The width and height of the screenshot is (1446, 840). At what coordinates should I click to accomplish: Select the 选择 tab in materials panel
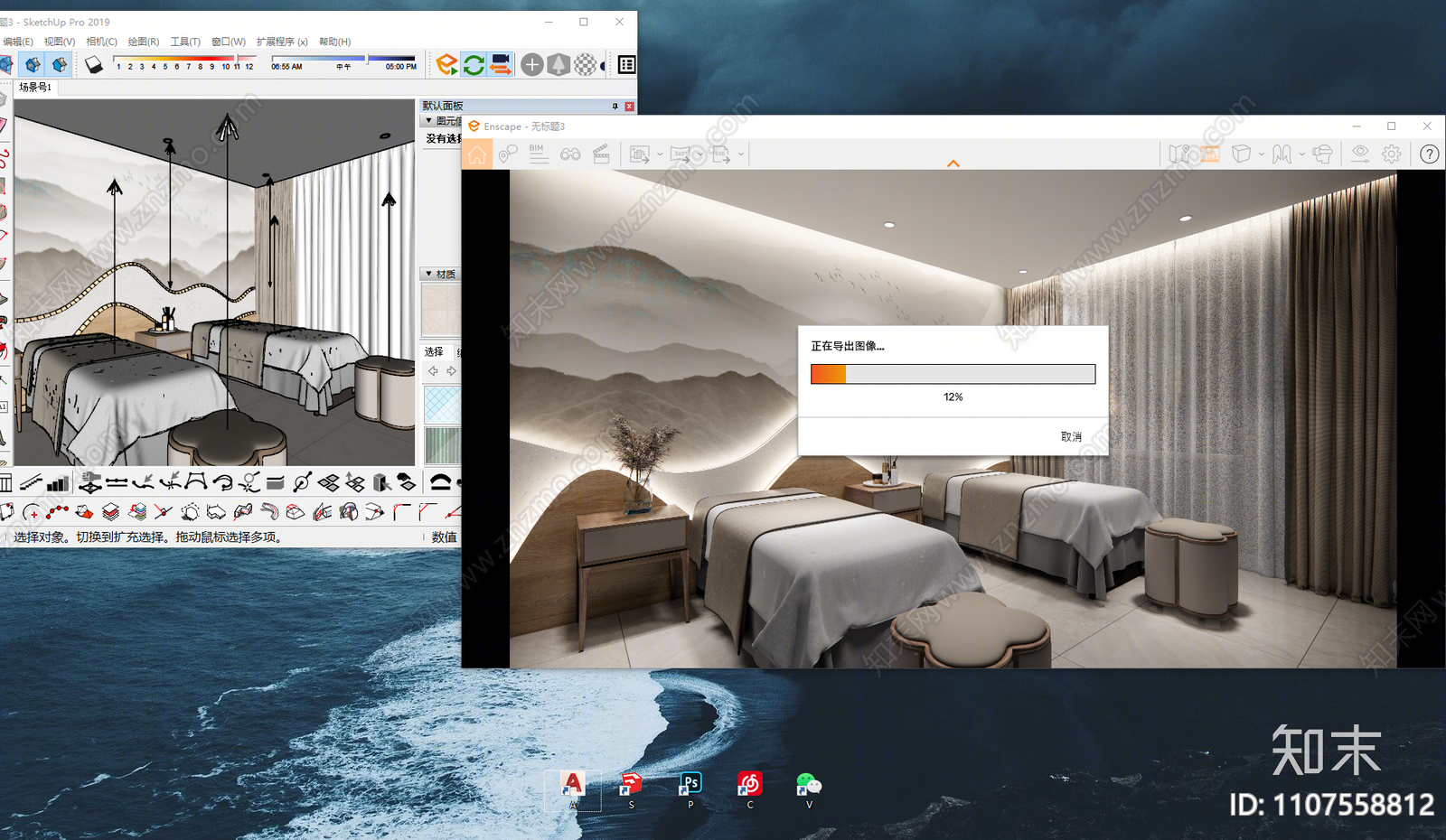435,352
